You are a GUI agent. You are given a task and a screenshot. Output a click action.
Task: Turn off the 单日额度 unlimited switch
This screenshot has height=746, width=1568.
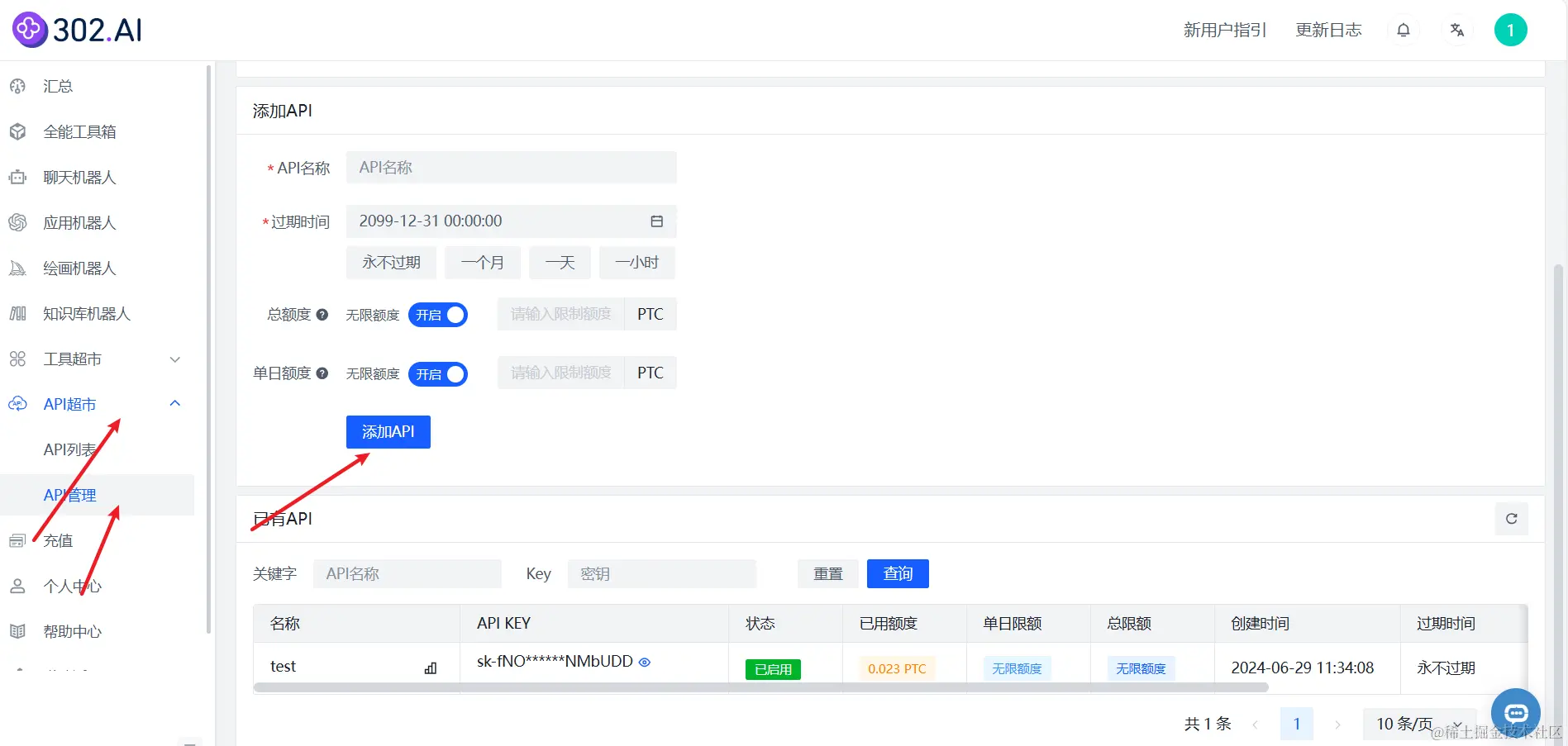[x=438, y=373]
